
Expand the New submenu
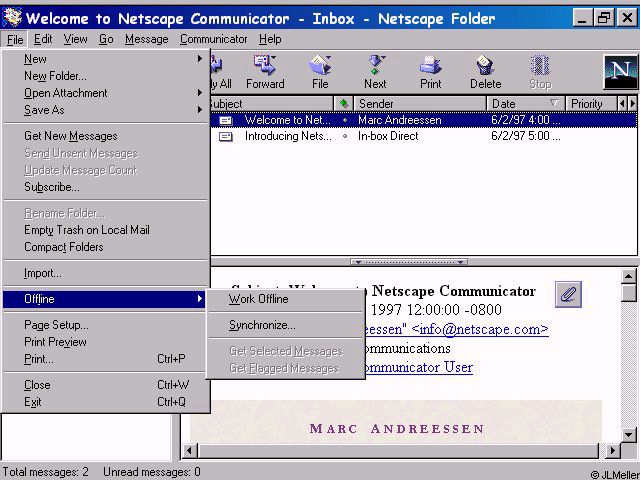click(200, 59)
